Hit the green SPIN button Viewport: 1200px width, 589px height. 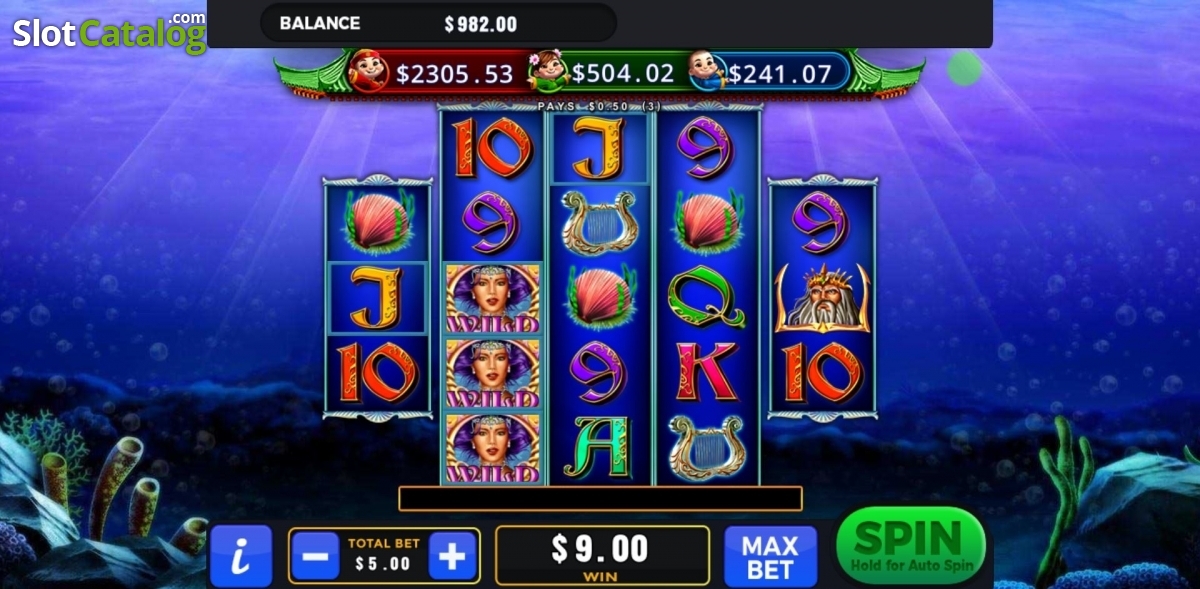[x=910, y=546]
